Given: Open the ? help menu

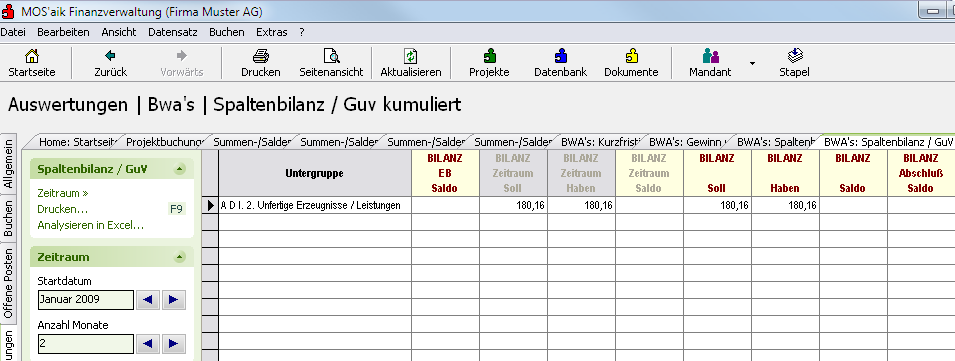Looking at the screenshot, I should [302, 32].
